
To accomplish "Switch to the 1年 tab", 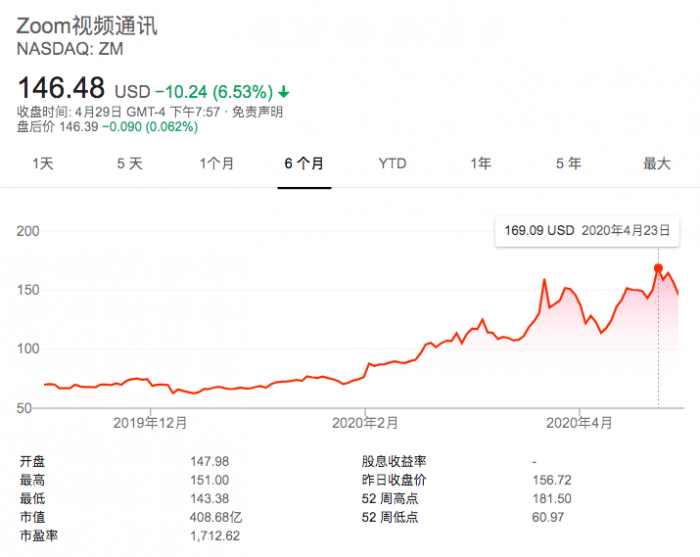I will point(480,164).
